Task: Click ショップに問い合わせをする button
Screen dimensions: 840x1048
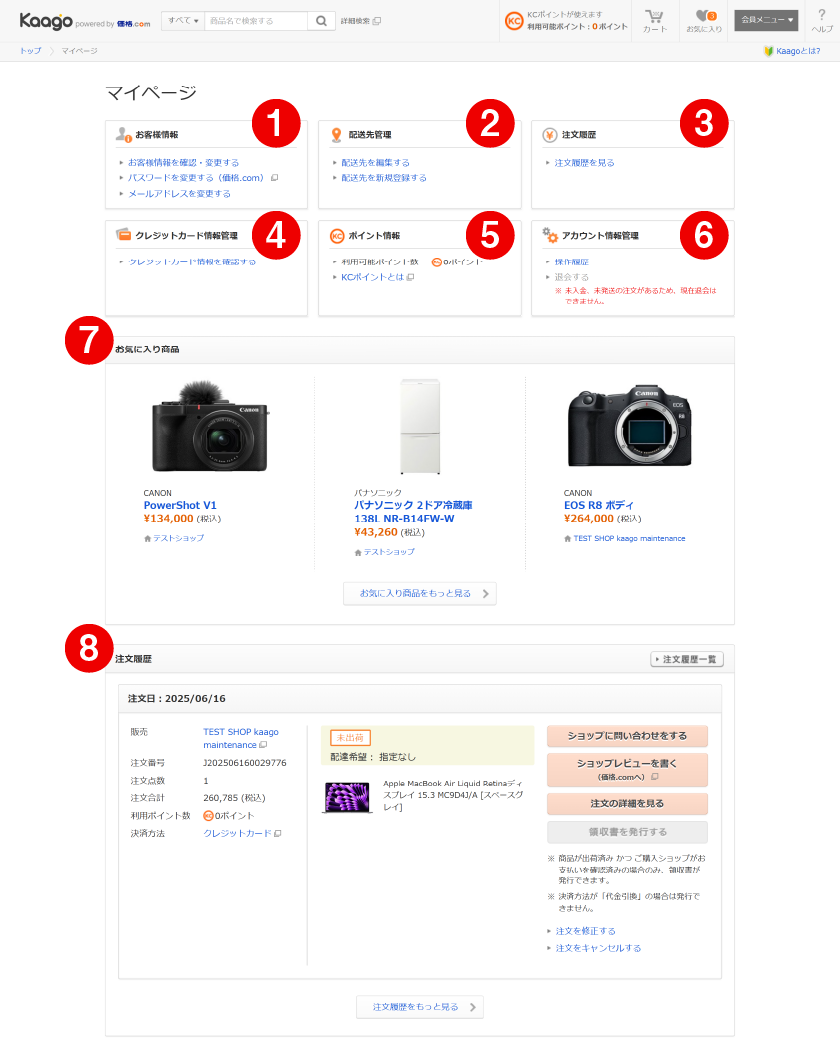Action: coord(627,736)
